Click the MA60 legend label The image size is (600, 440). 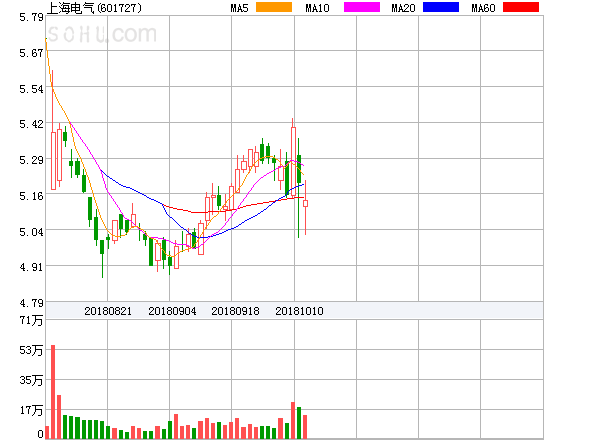click(483, 8)
